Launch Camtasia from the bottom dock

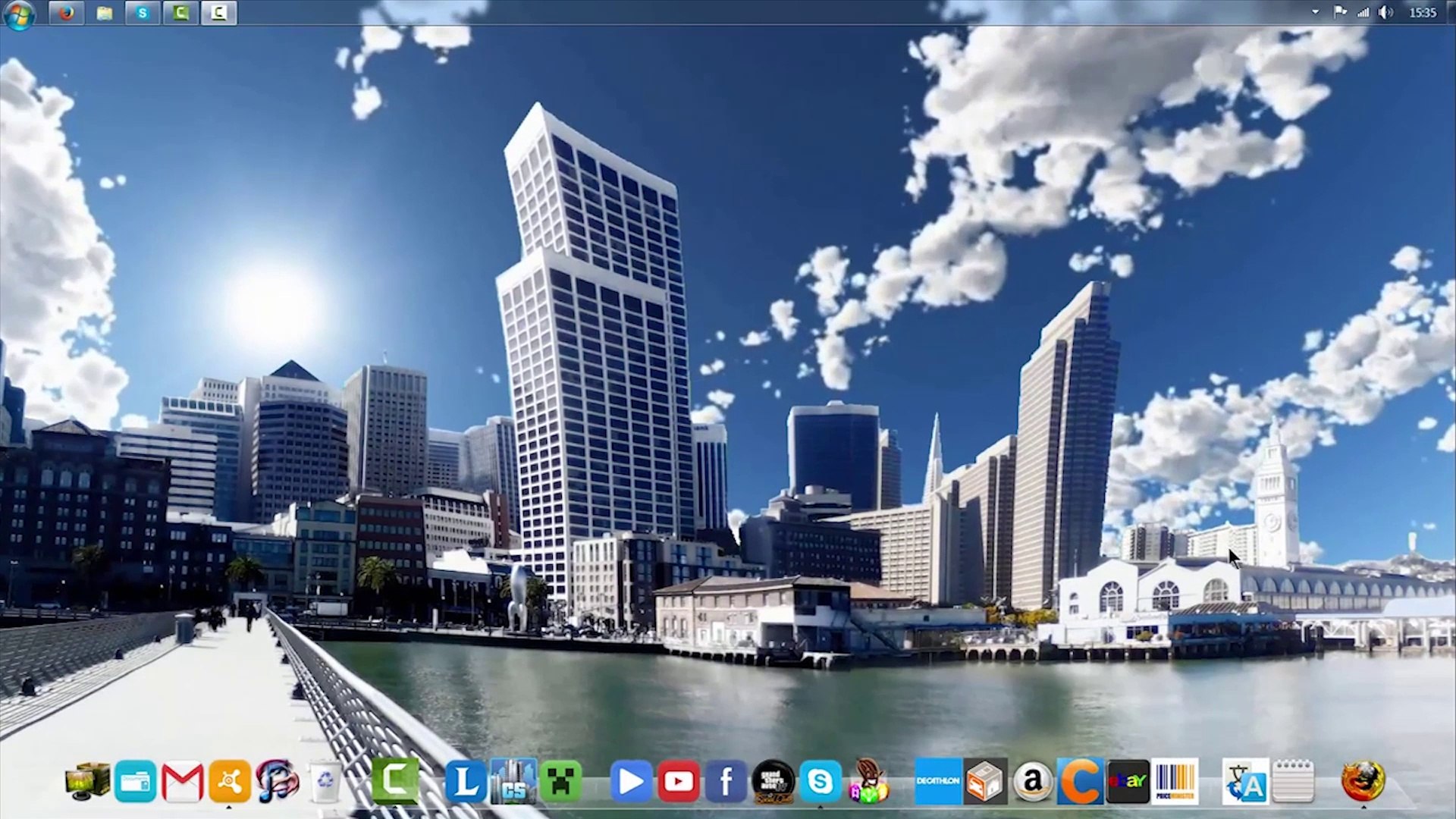pyautogui.click(x=395, y=781)
